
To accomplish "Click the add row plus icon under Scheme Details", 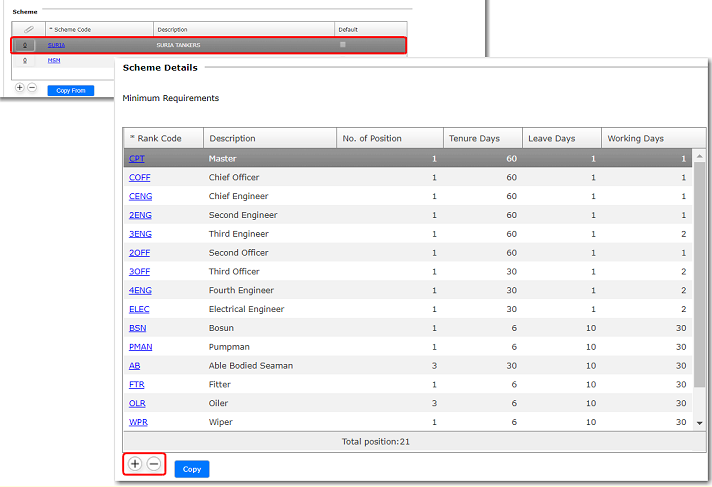I will coord(135,464).
